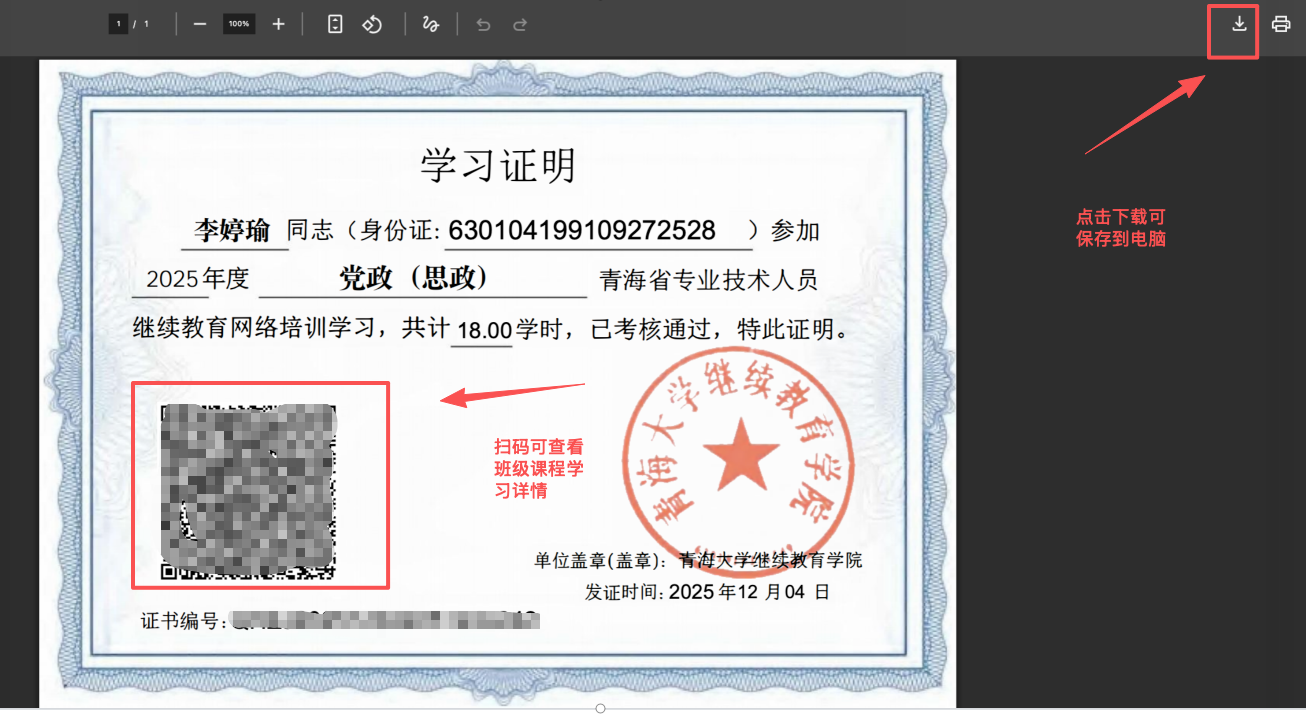1306x714 pixels.
Task: Click the 100% zoom level box
Action: click(x=239, y=24)
